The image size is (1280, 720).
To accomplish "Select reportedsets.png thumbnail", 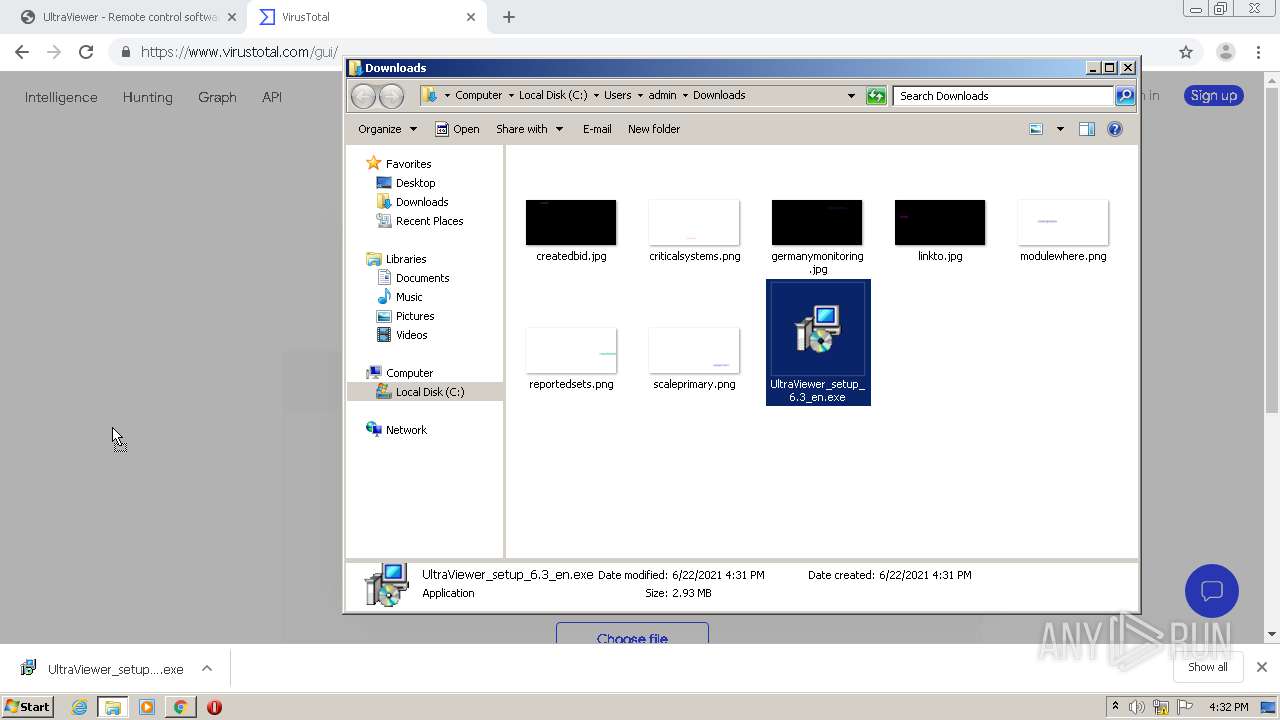I will pos(571,351).
